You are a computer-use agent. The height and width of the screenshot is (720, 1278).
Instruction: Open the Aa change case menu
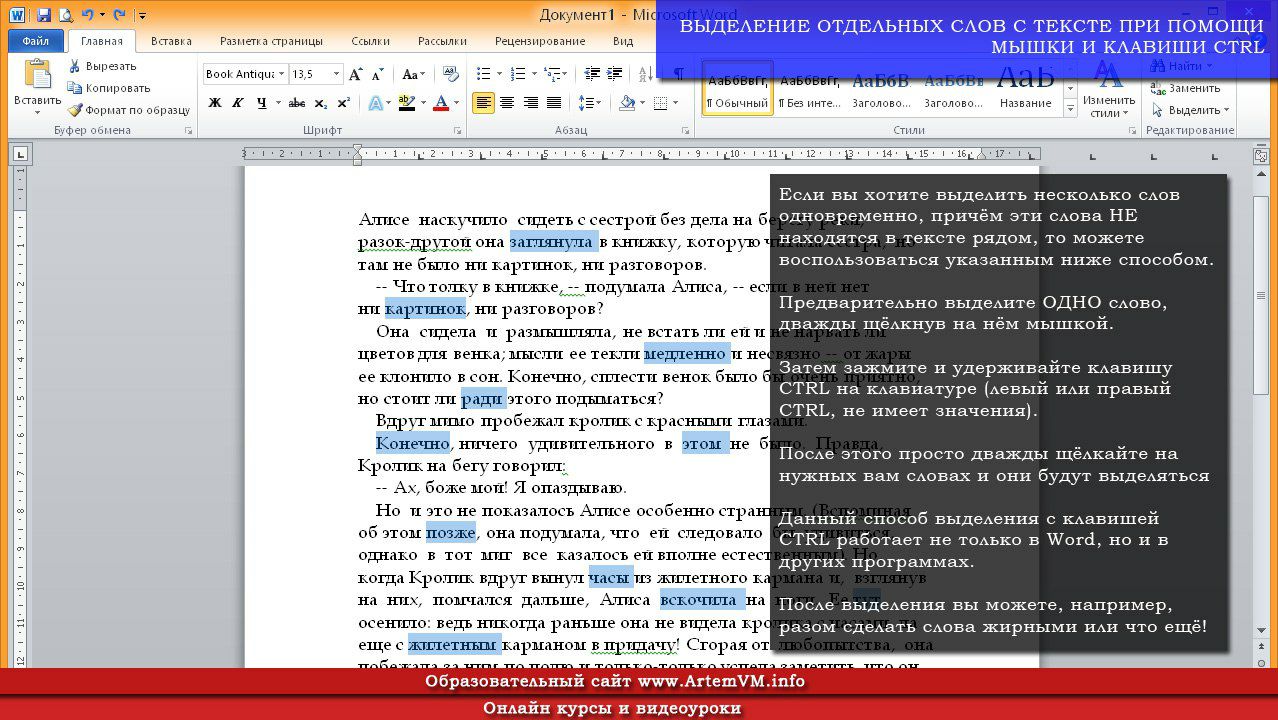pyautogui.click(x=412, y=74)
